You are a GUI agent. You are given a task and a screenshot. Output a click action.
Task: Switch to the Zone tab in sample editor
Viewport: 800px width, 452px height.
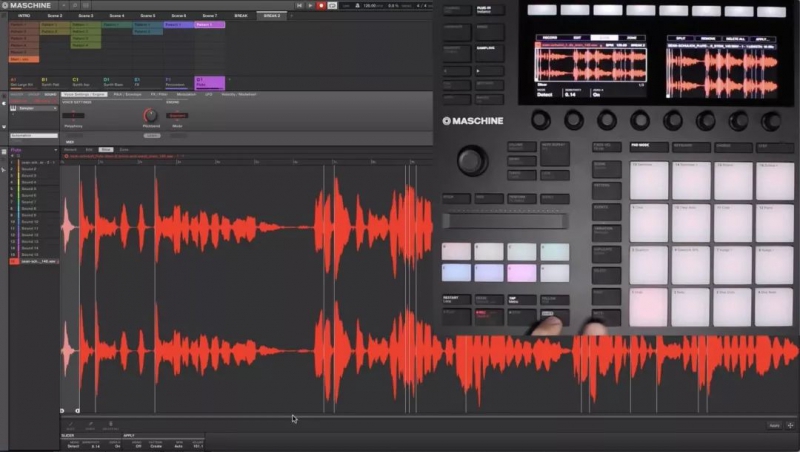[124, 149]
